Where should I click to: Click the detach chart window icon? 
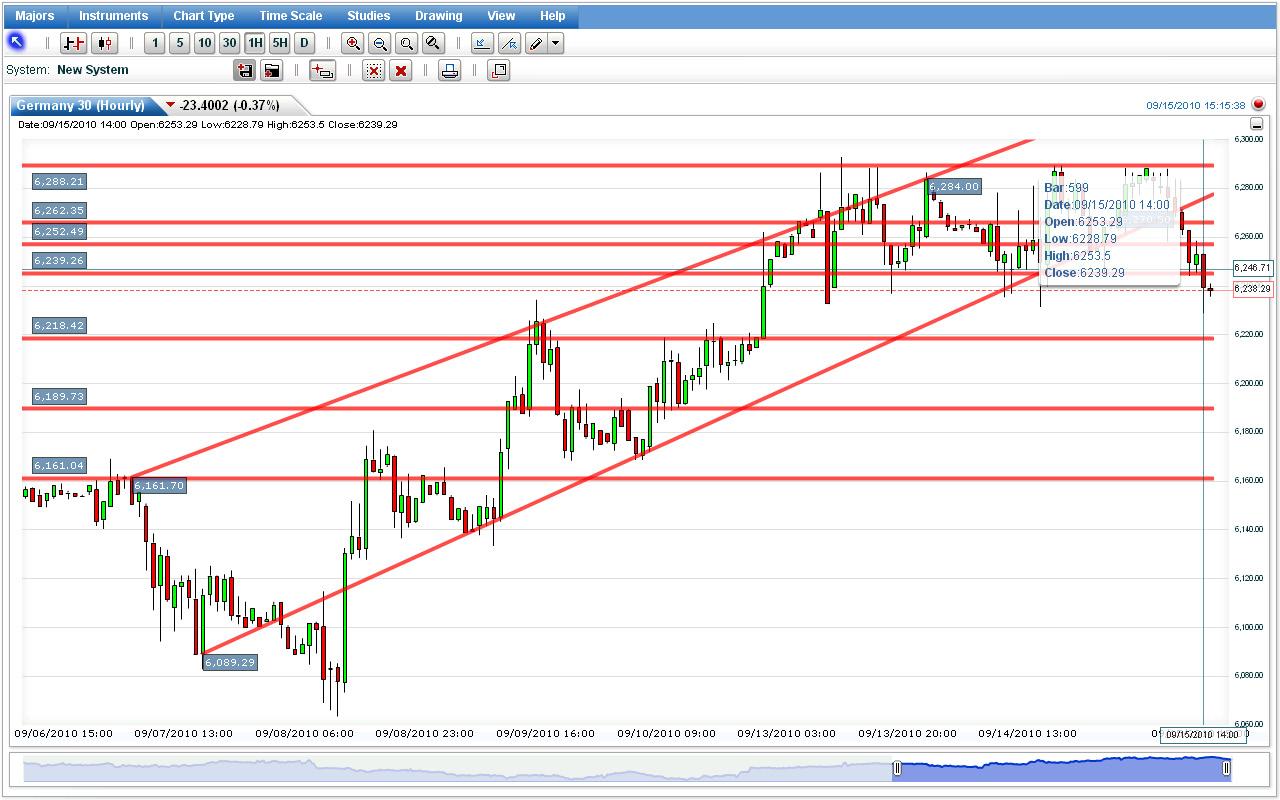[x=499, y=70]
